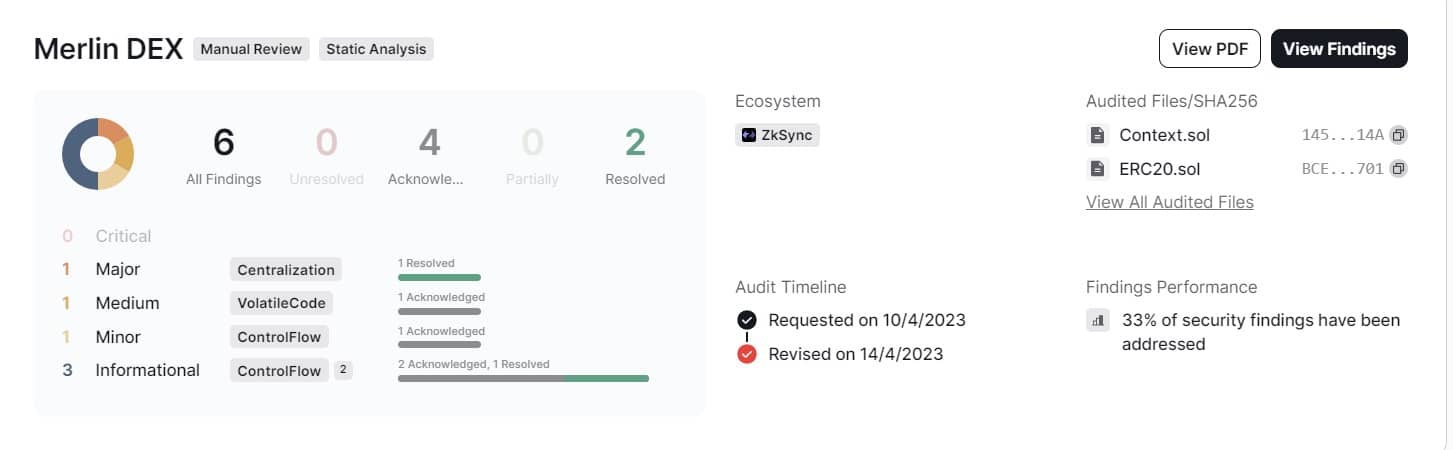
Task: Filter by Unresolved findings
Action: (326, 156)
